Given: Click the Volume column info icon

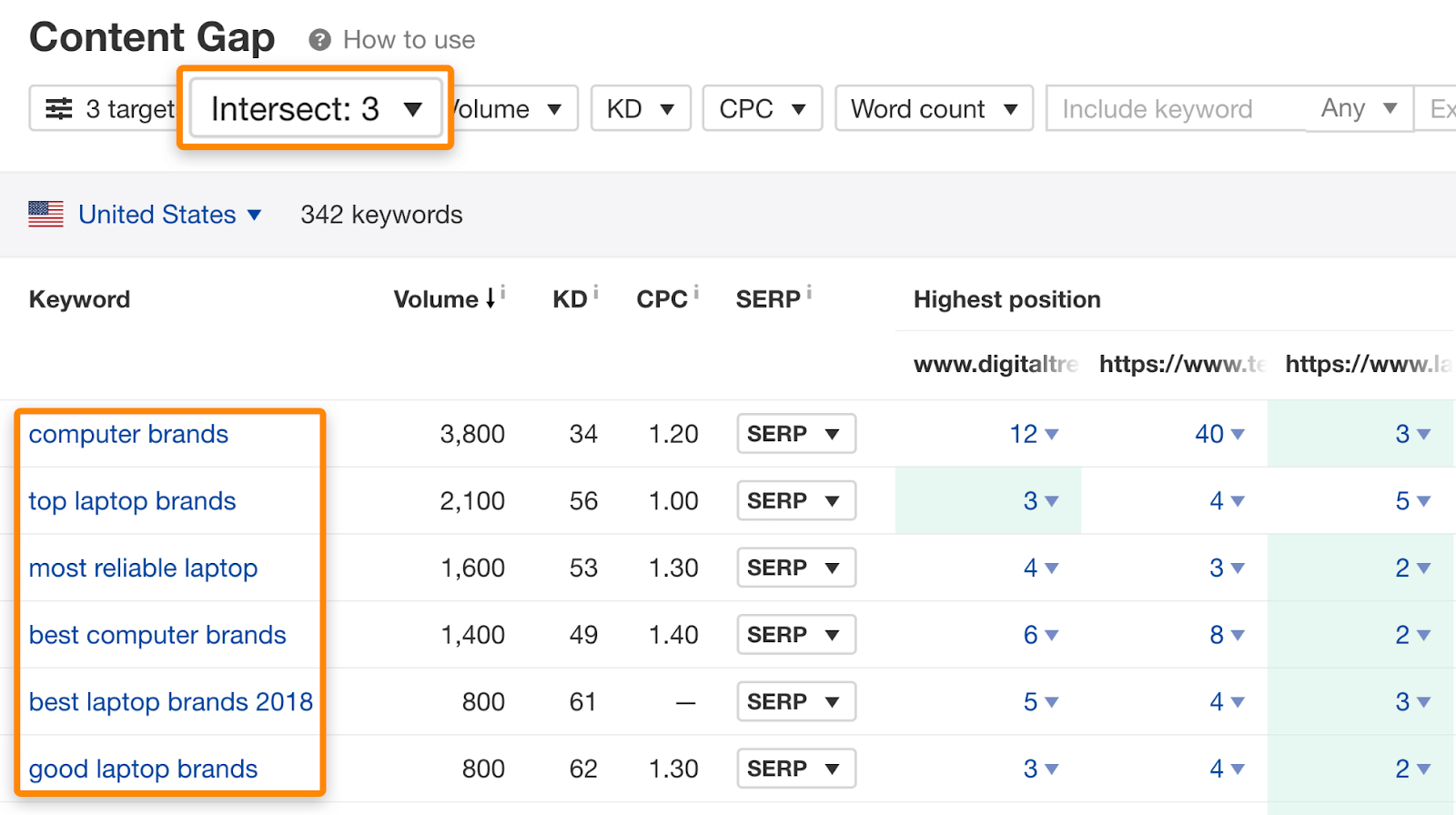Looking at the screenshot, I should (x=503, y=293).
